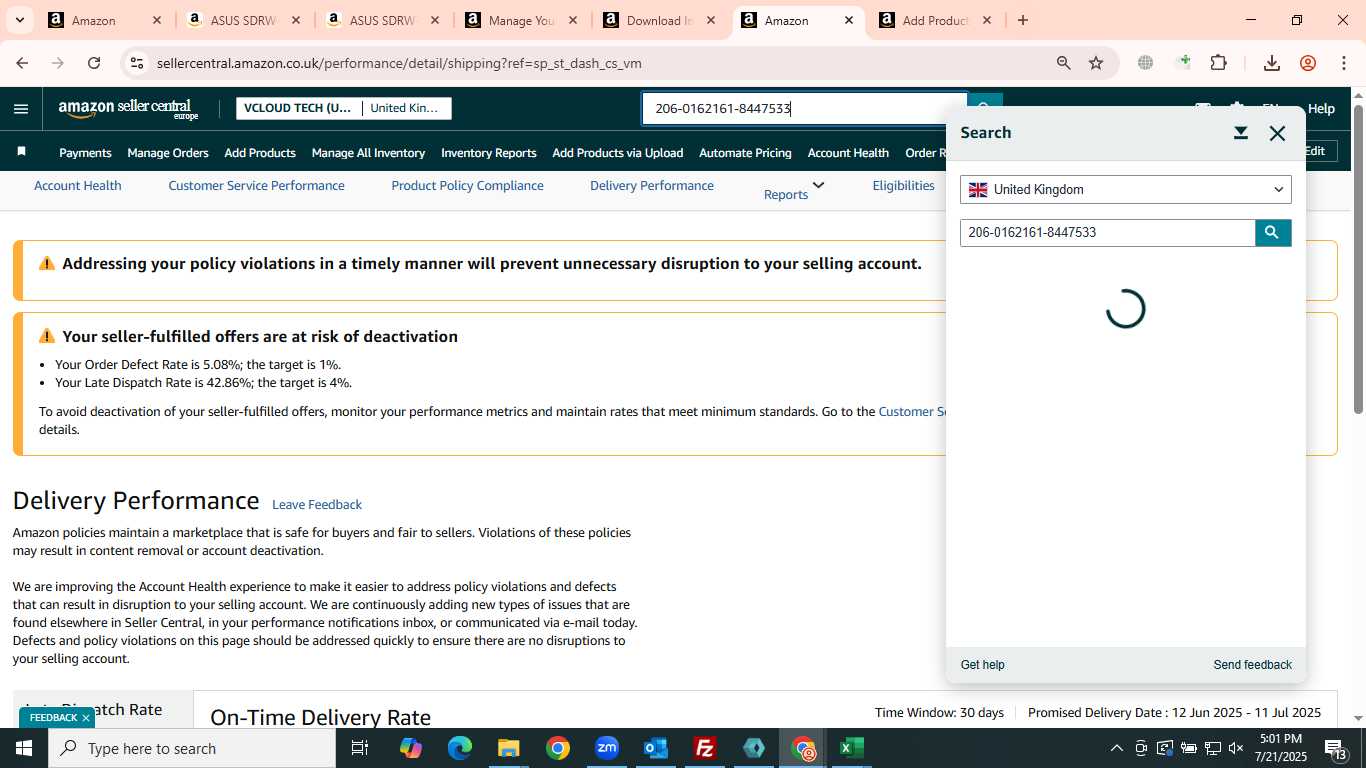Open the Seller Central hamburger menu
1366x768 pixels.
click(21, 109)
